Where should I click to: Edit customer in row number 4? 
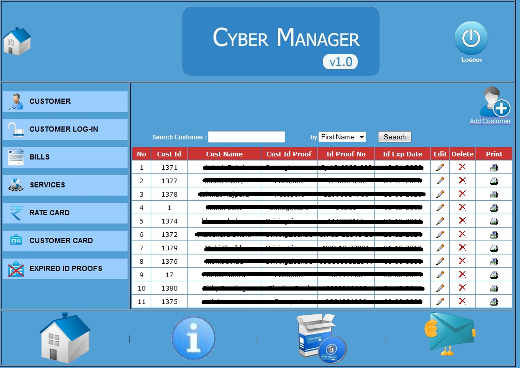[440, 208]
